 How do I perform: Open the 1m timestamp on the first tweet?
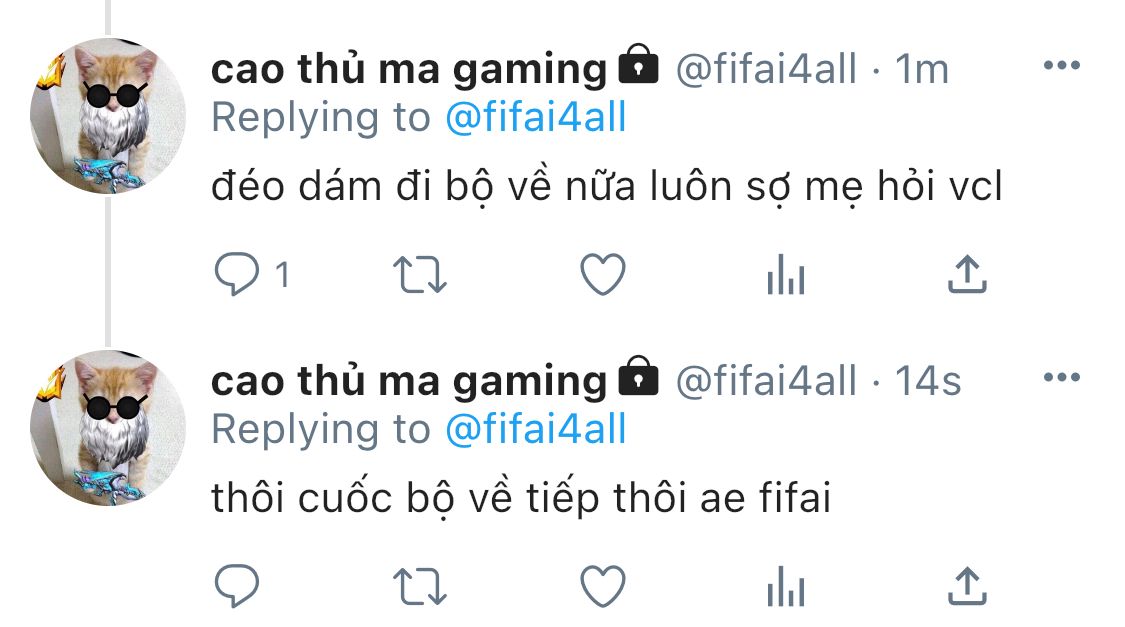click(x=922, y=69)
